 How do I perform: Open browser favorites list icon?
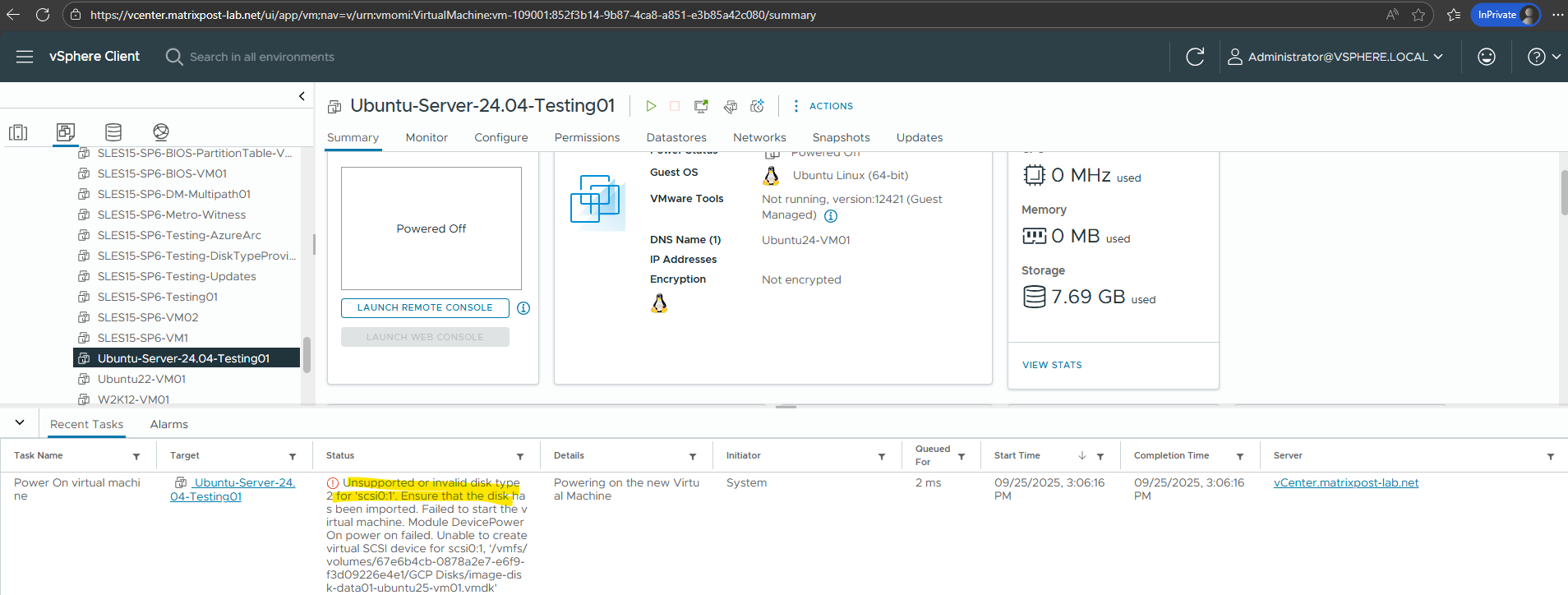(1454, 15)
